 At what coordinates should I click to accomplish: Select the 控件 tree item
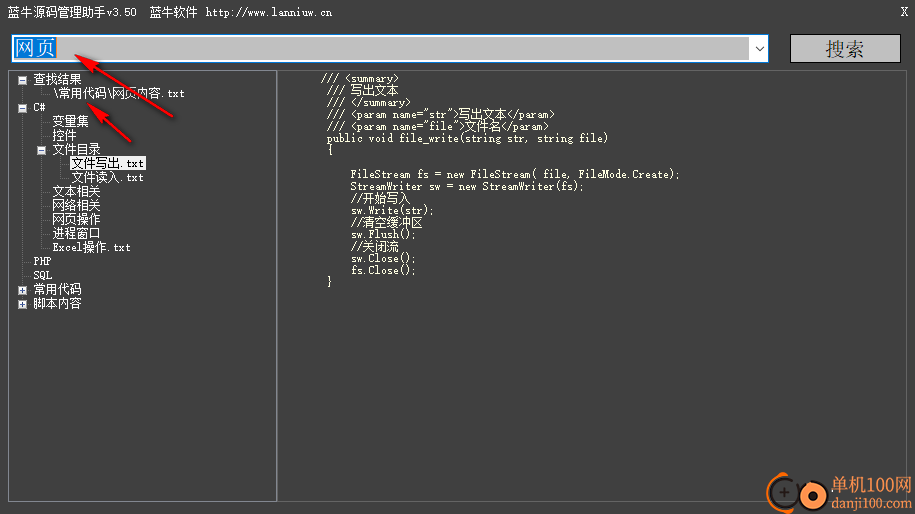(x=64, y=135)
